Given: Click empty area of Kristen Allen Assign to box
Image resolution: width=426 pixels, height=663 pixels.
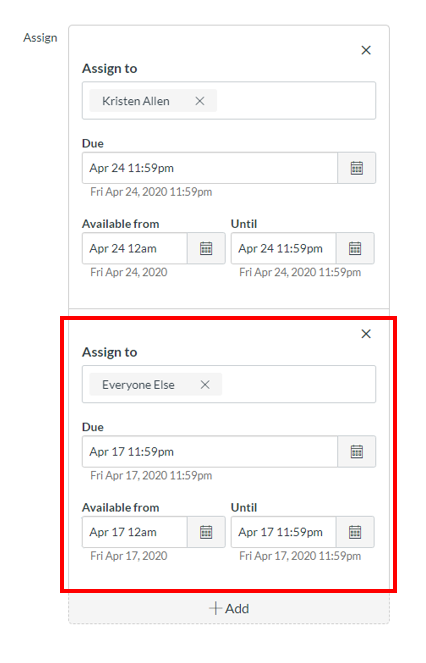Looking at the screenshot, I should click(x=296, y=101).
